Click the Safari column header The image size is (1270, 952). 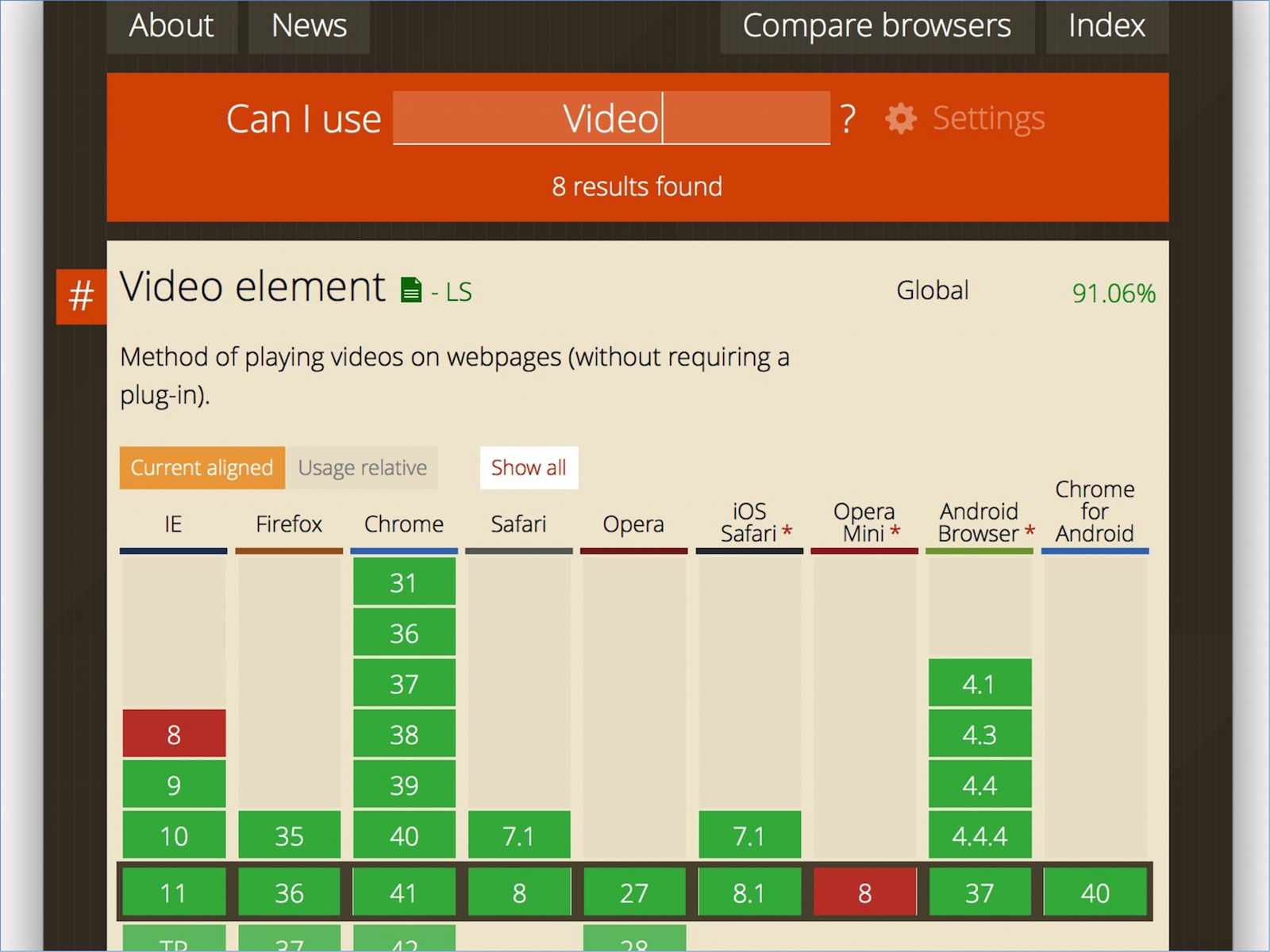pyautogui.click(x=519, y=524)
